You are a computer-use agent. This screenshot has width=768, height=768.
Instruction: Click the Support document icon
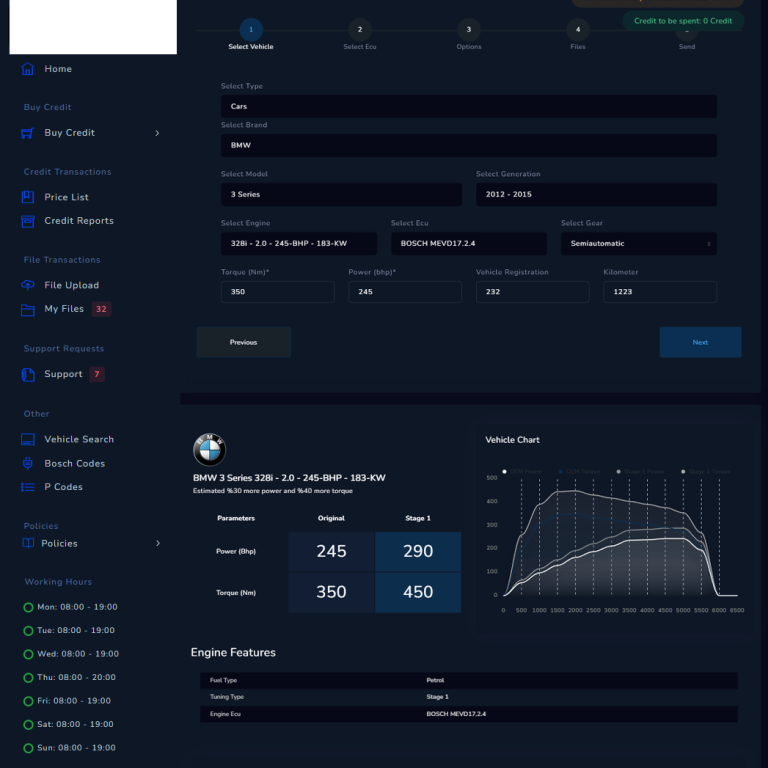point(28,375)
